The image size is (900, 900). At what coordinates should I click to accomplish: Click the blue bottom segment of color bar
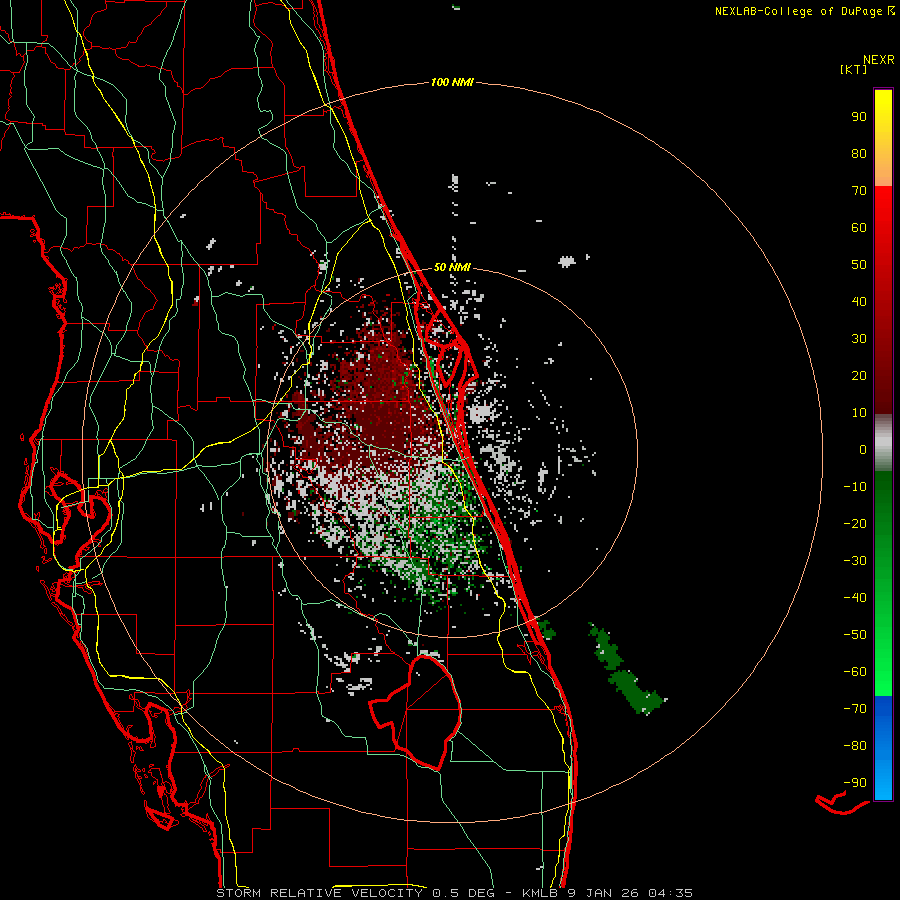883,748
